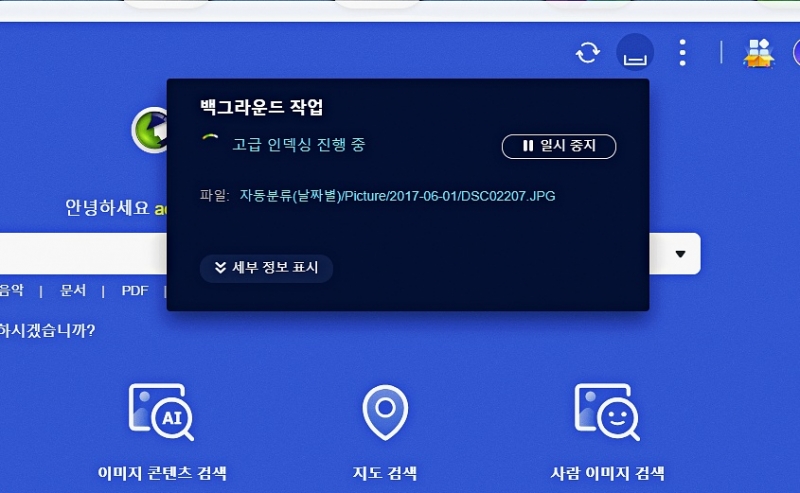Click the sync refresh icon

587,53
